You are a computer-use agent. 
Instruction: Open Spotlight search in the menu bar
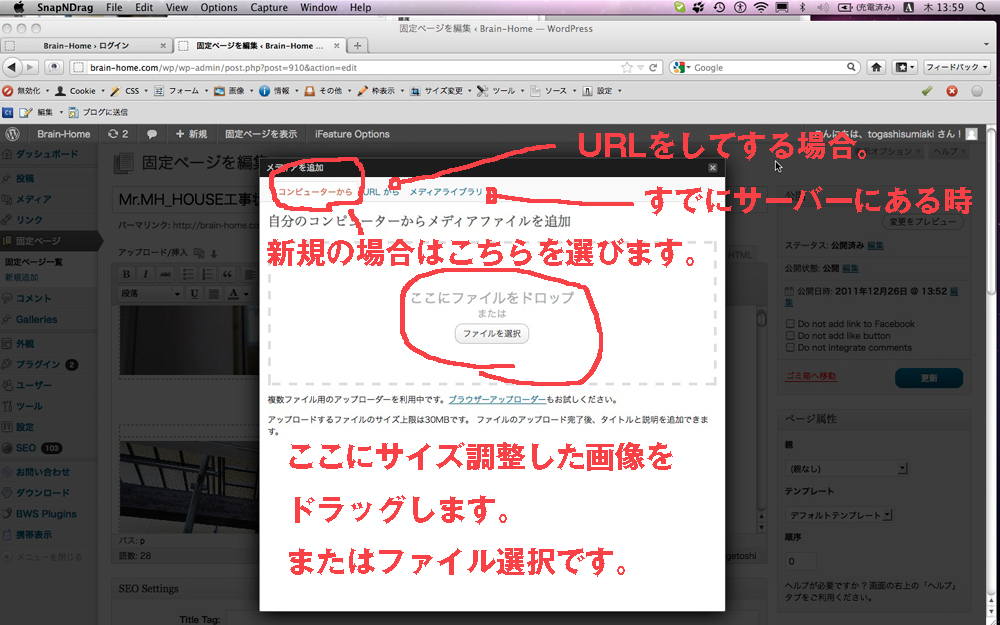980,8
